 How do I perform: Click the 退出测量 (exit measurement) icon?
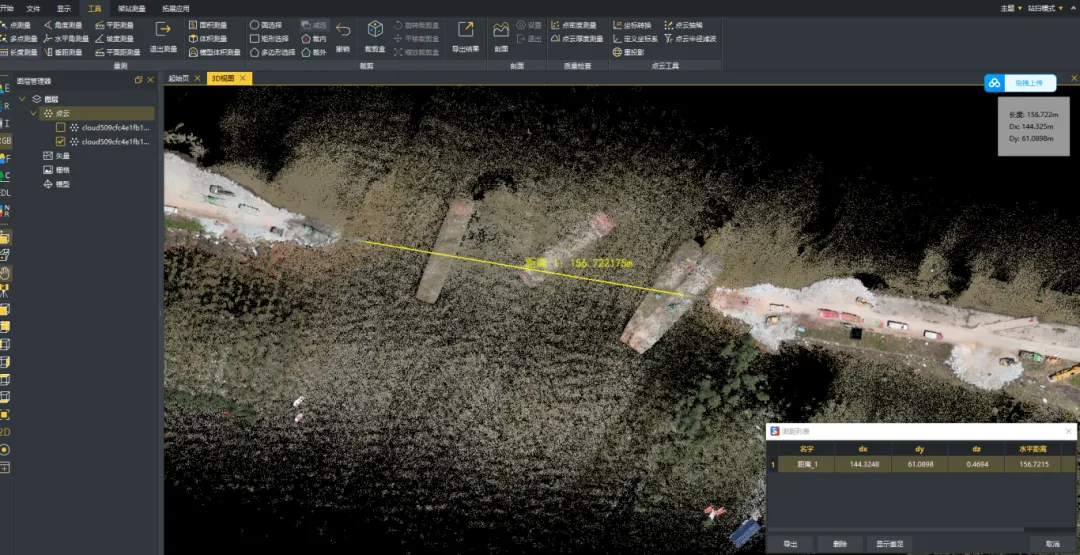pos(163,30)
